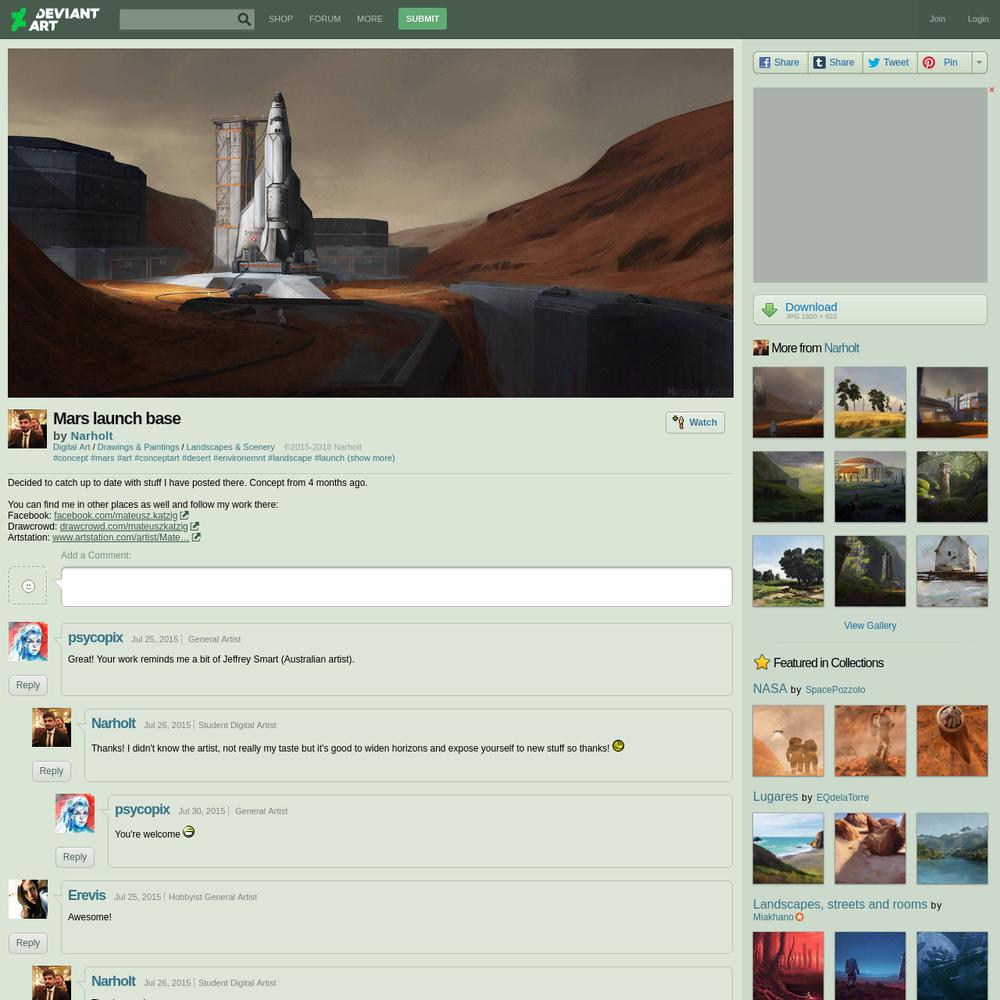The height and width of the screenshot is (1000, 1000).
Task: Click the emoticon picker in comment box
Action: pos(28,586)
